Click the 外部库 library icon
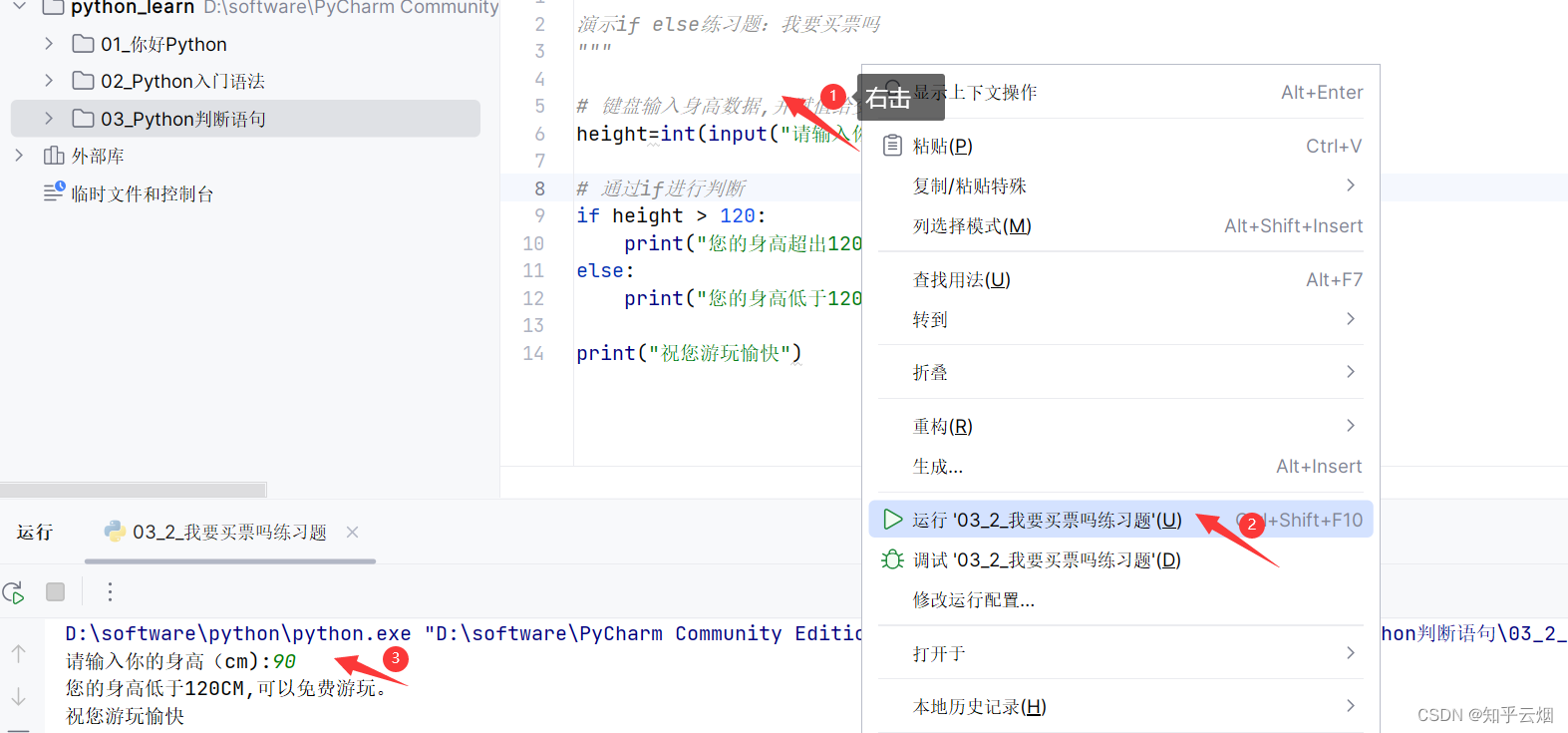Image resolution: width=1568 pixels, height=733 pixels. coord(54,156)
